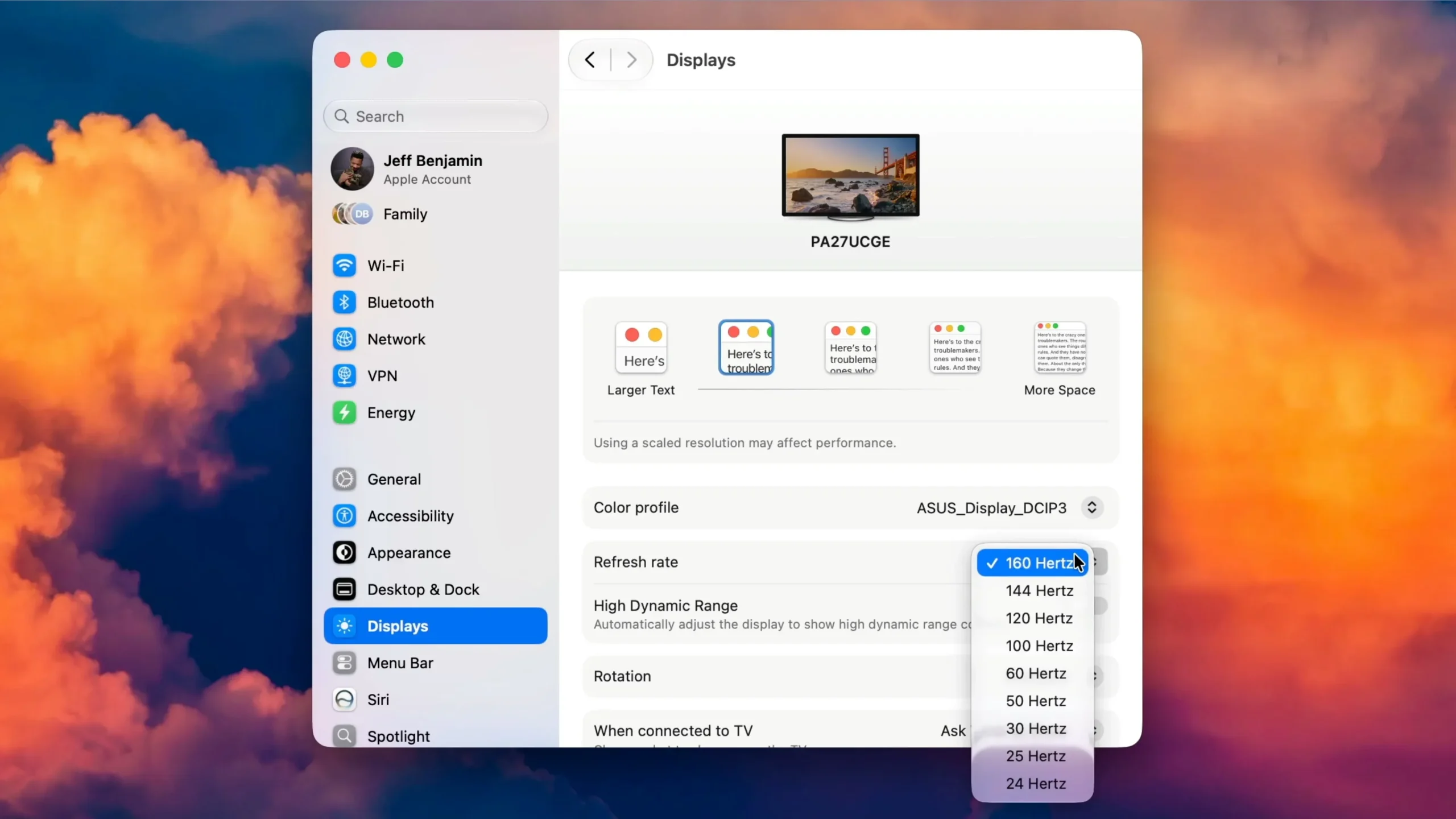Open Wi-Fi settings icon in sidebar

click(x=344, y=266)
